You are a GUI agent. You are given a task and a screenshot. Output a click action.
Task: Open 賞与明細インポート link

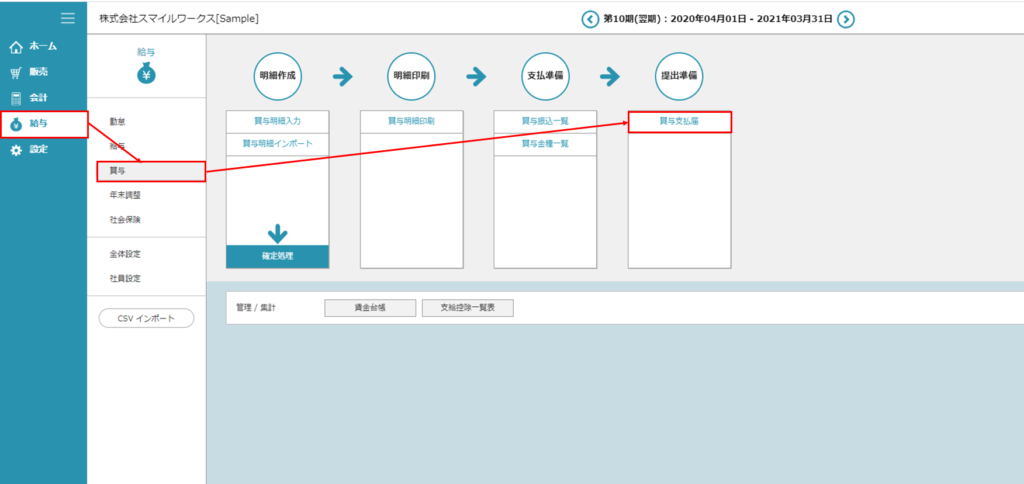point(278,144)
